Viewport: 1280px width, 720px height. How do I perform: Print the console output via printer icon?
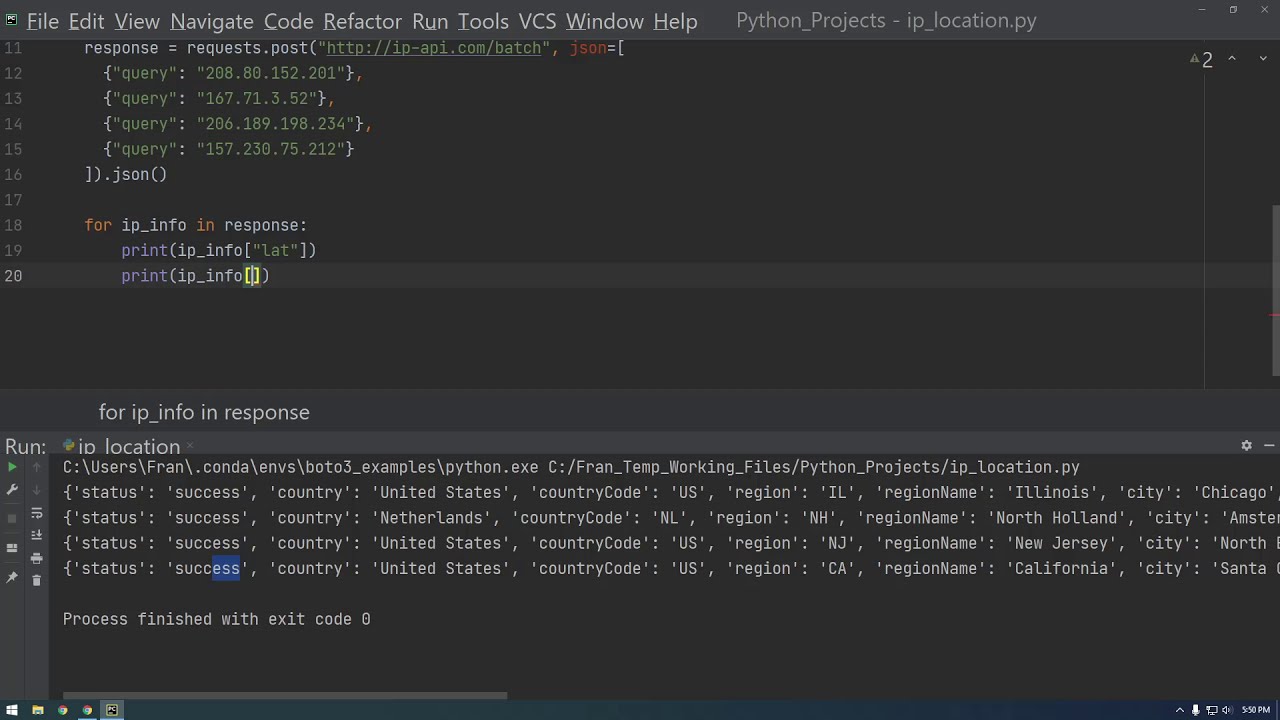[37, 558]
